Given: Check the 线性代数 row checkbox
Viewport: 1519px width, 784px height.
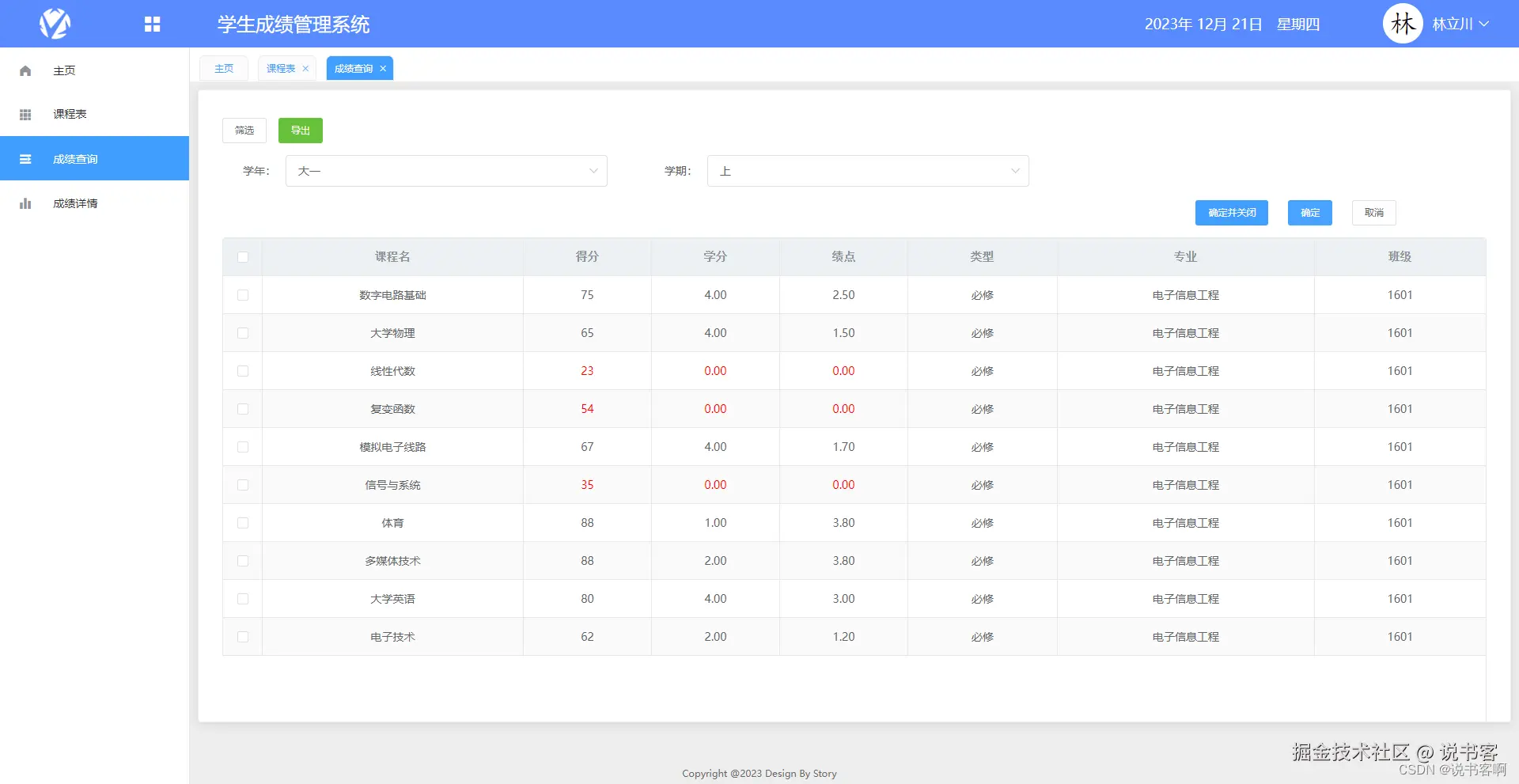Looking at the screenshot, I should point(243,371).
